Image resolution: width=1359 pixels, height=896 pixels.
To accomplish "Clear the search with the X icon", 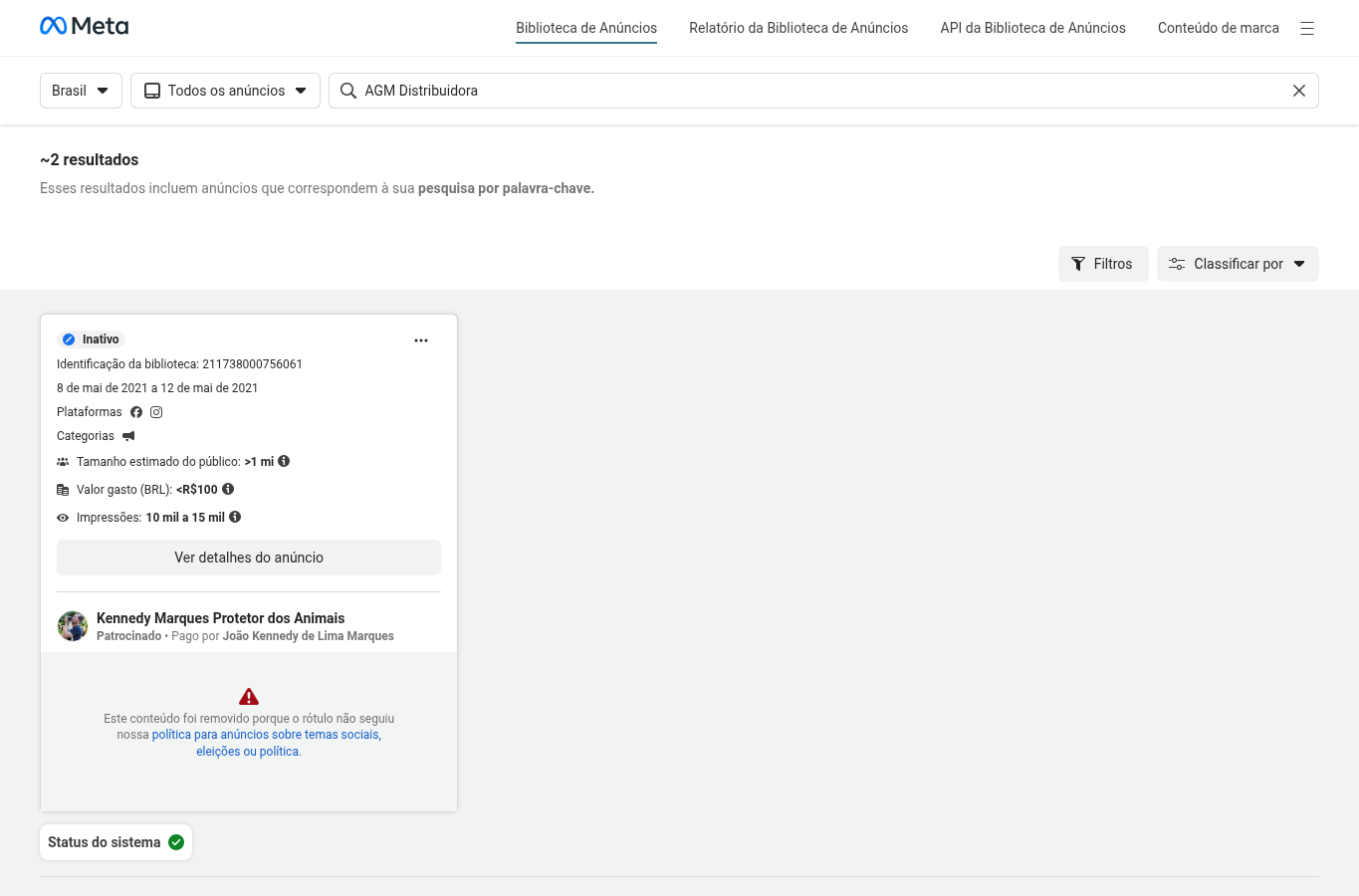I will click(x=1299, y=91).
